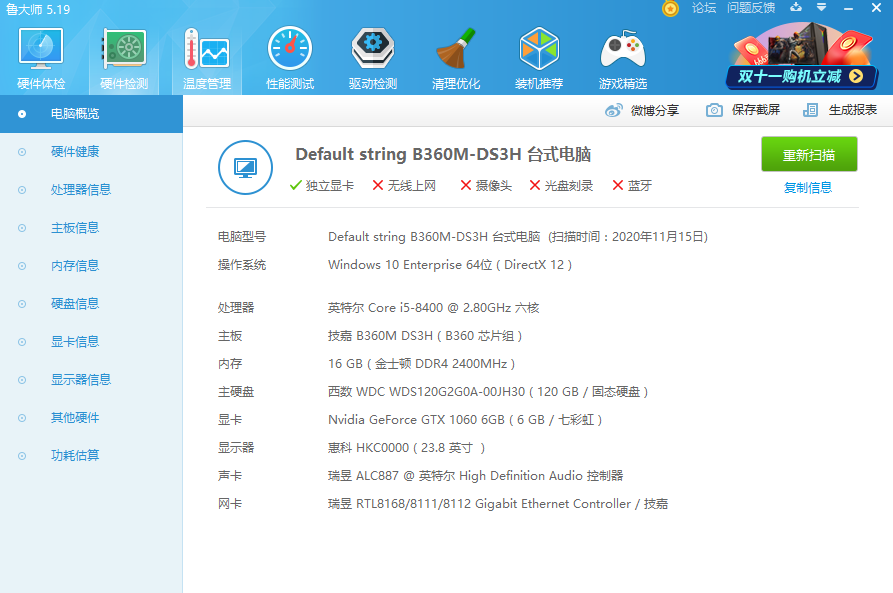Launch 性能测试 gauge icon
The image size is (893, 593).
290,48
